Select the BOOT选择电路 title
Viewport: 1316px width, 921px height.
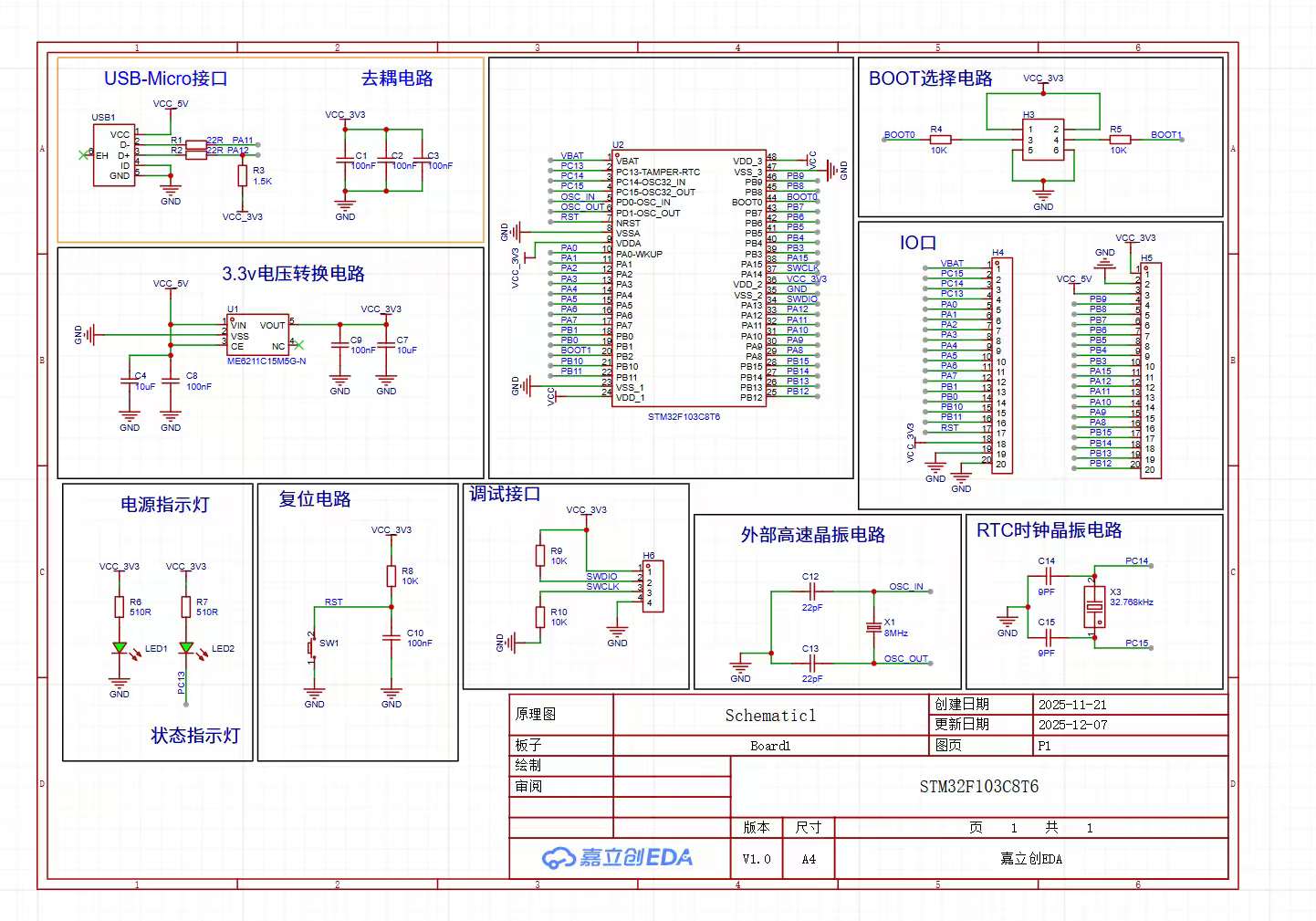pos(931,78)
